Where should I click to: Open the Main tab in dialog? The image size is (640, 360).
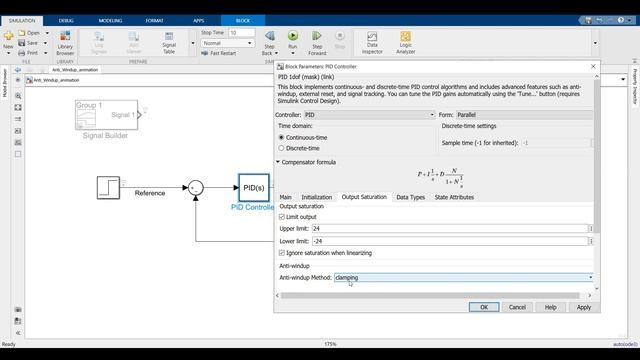285,197
